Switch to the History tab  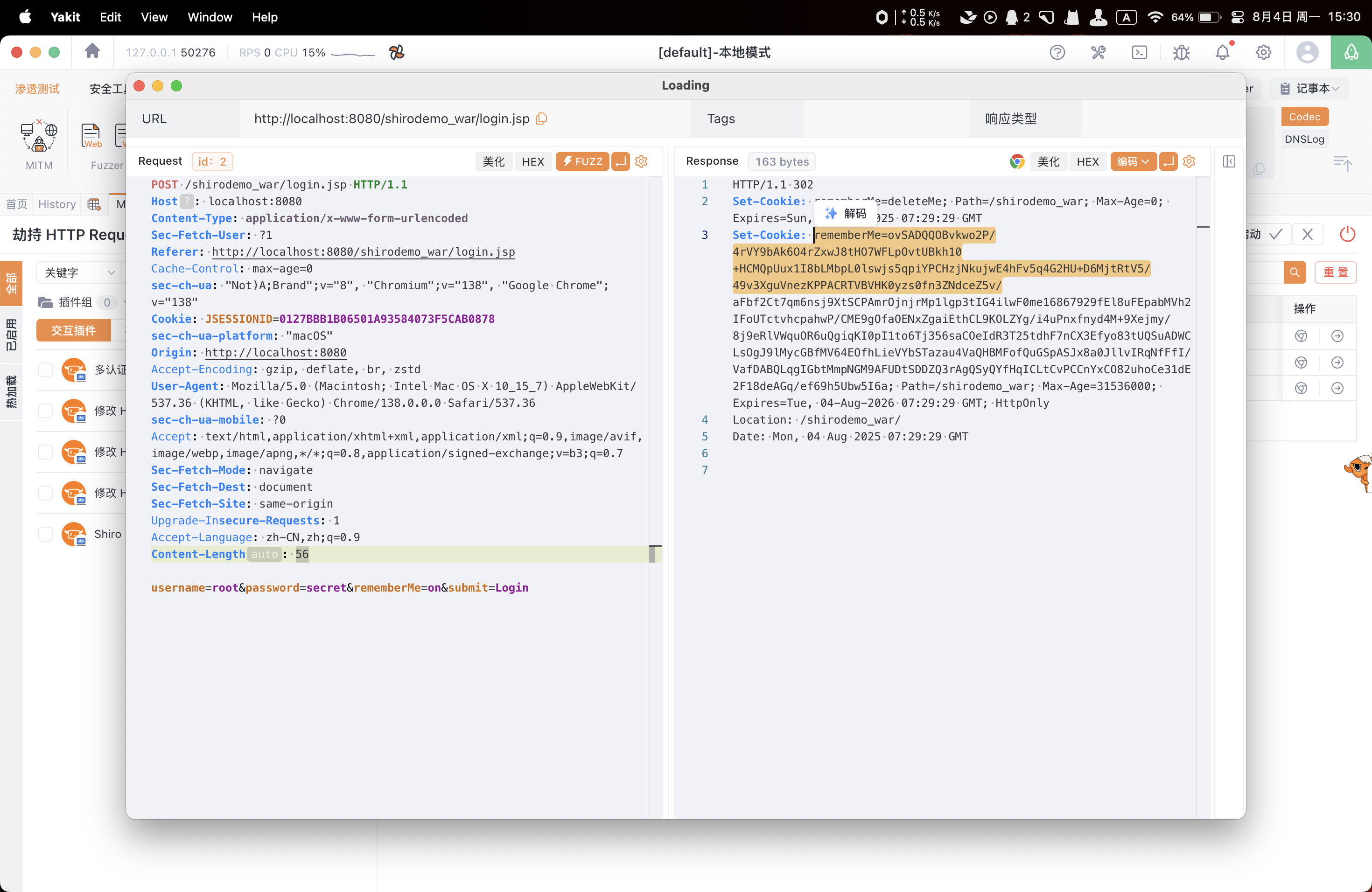pos(56,204)
